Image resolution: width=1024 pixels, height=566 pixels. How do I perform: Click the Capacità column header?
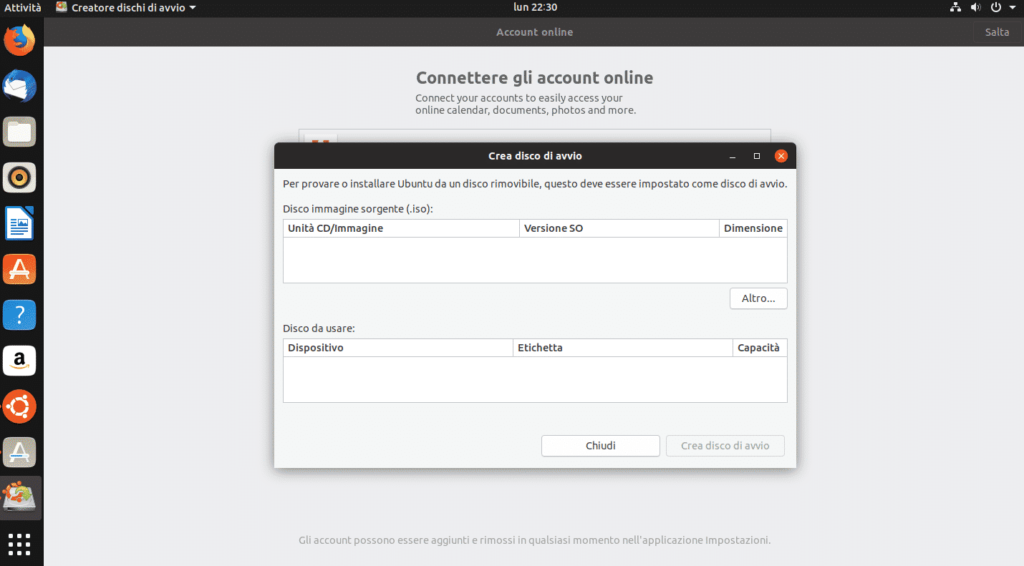pos(760,348)
